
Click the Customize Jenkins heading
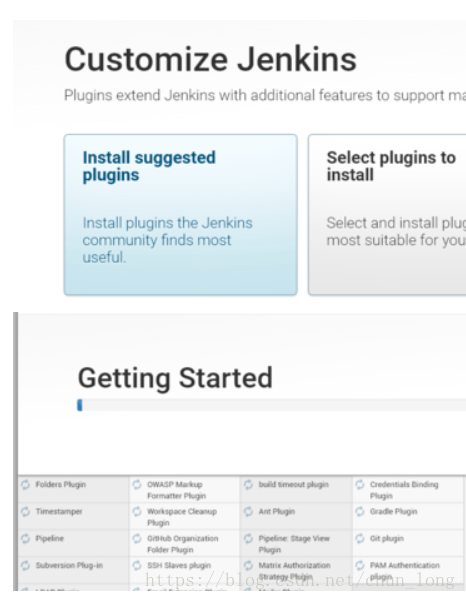tap(210, 59)
